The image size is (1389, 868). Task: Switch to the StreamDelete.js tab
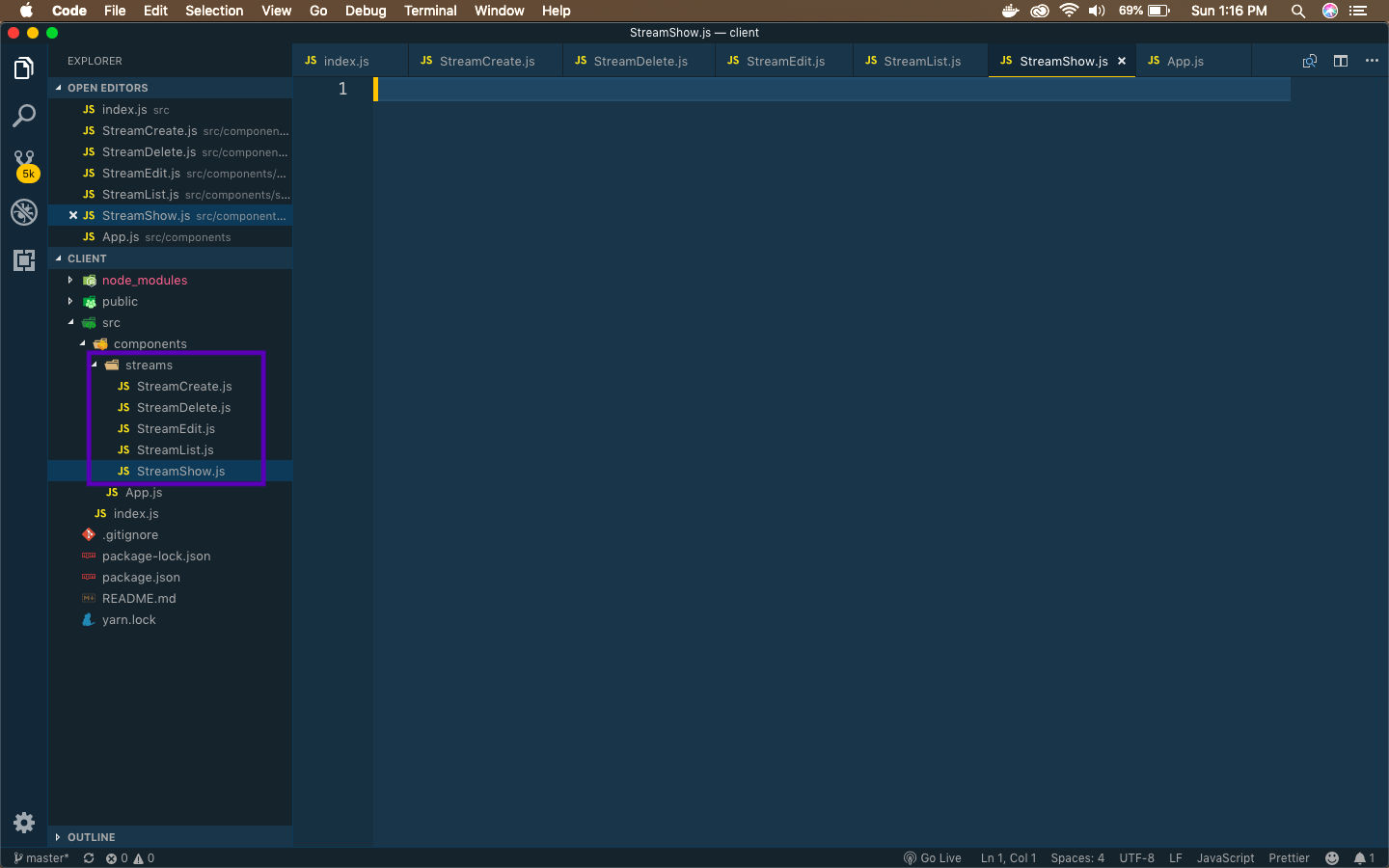click(639, 61)
